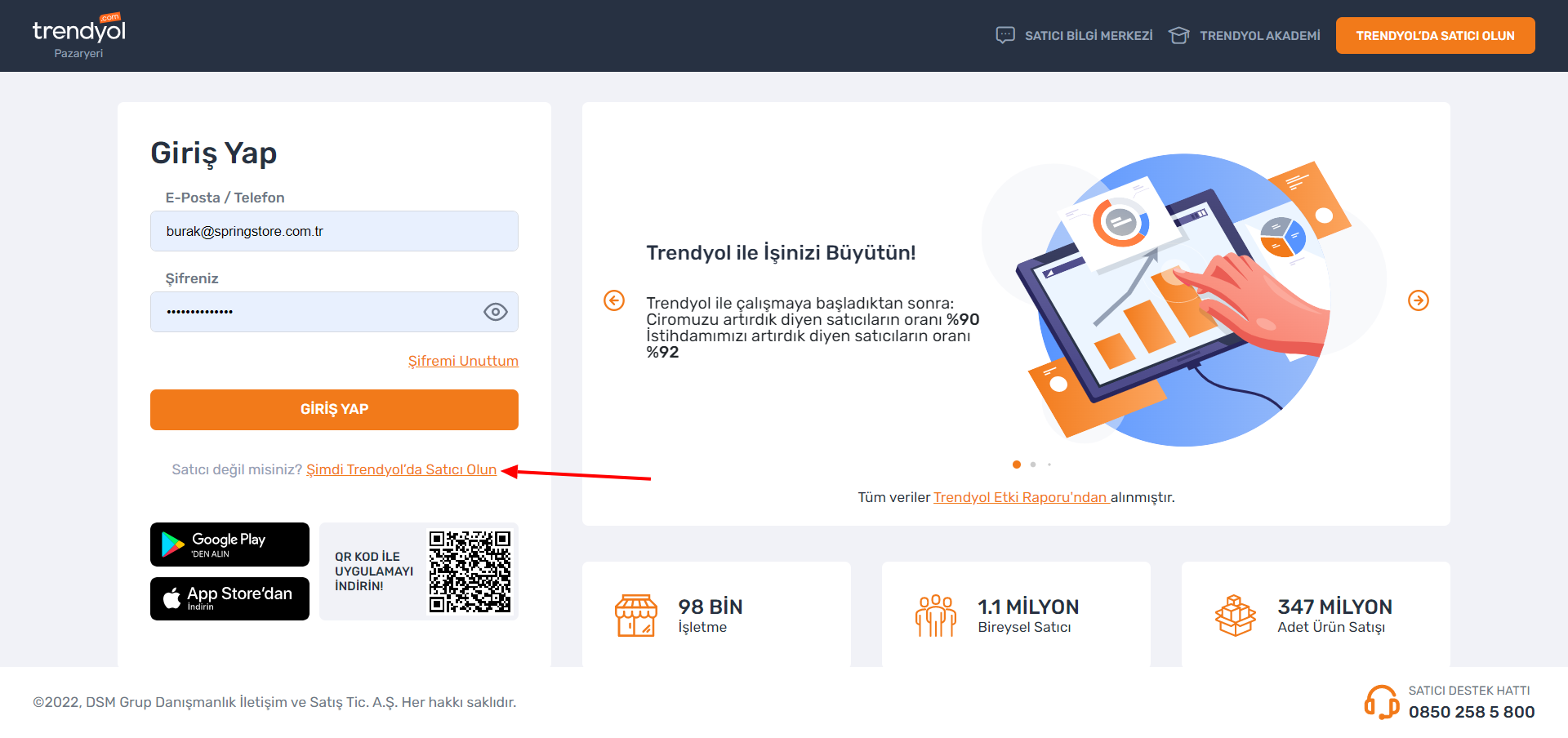1568x738 pixels.
Task: Click the Giriş Yap heading
Action: [214, 153]
